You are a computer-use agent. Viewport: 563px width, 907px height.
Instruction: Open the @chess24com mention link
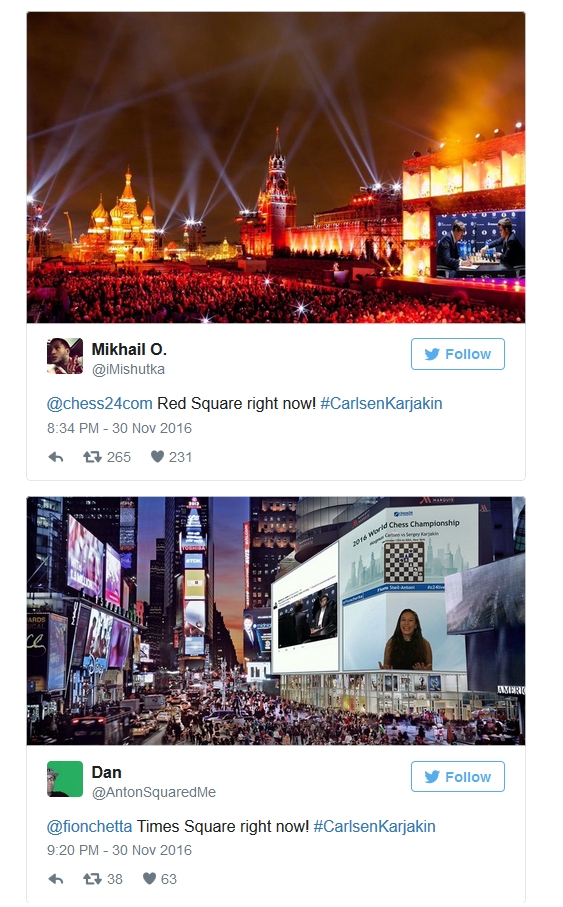[100, 404]
